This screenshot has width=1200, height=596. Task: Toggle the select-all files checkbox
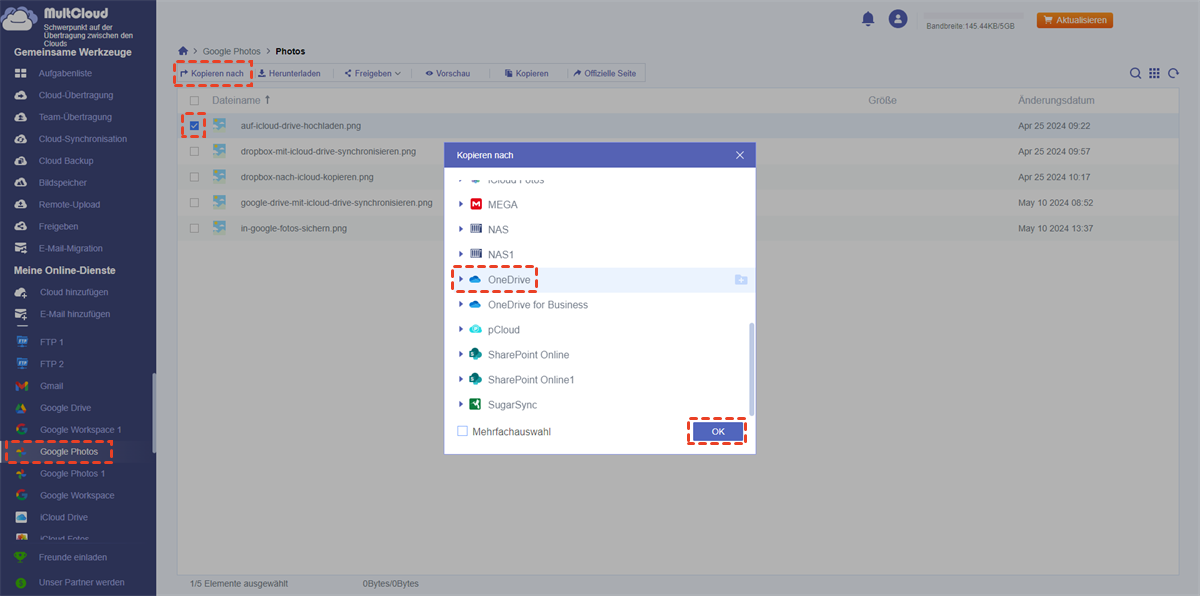tap(194, 101)
